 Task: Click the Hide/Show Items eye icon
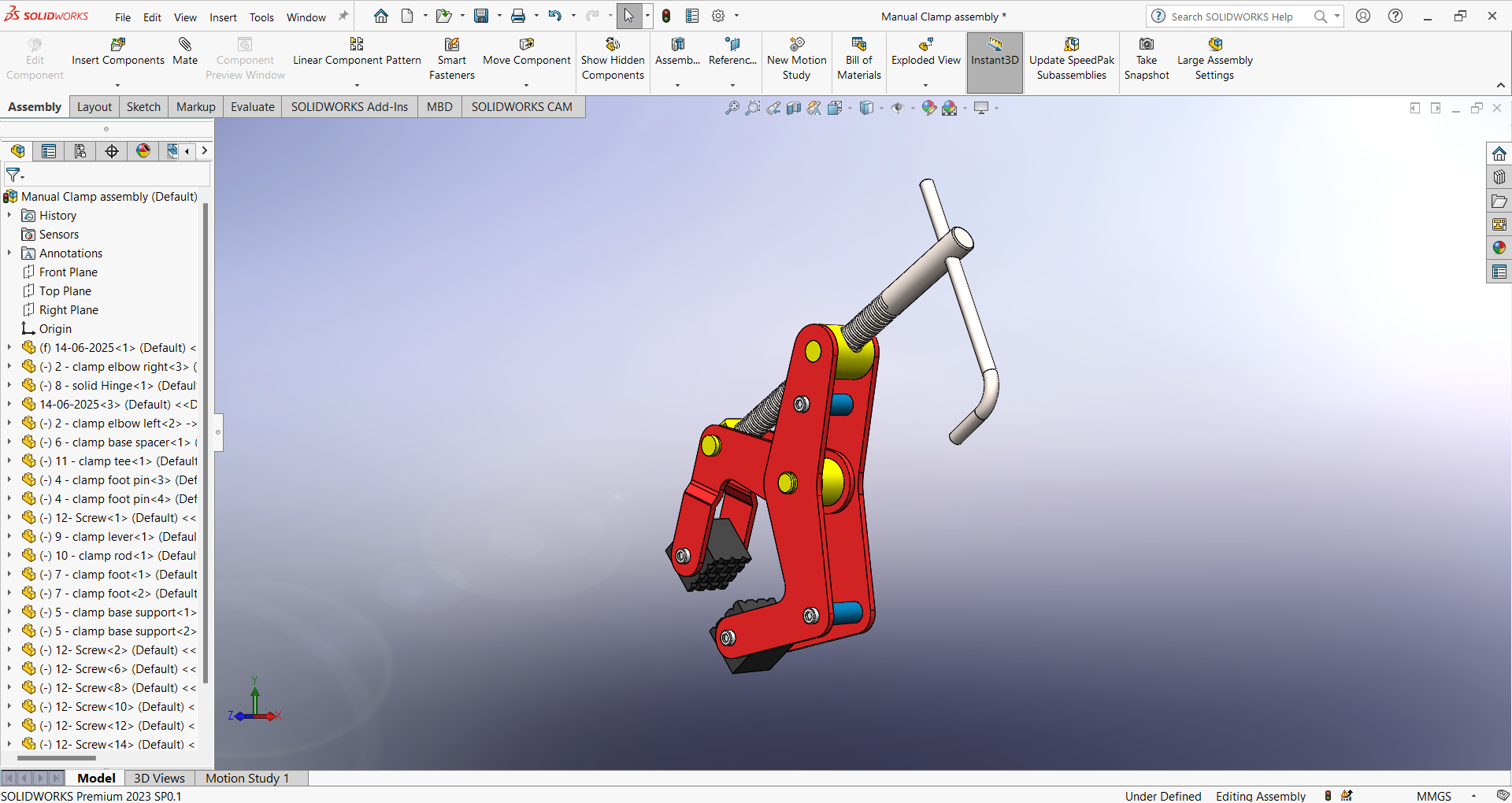pos(898,108)
